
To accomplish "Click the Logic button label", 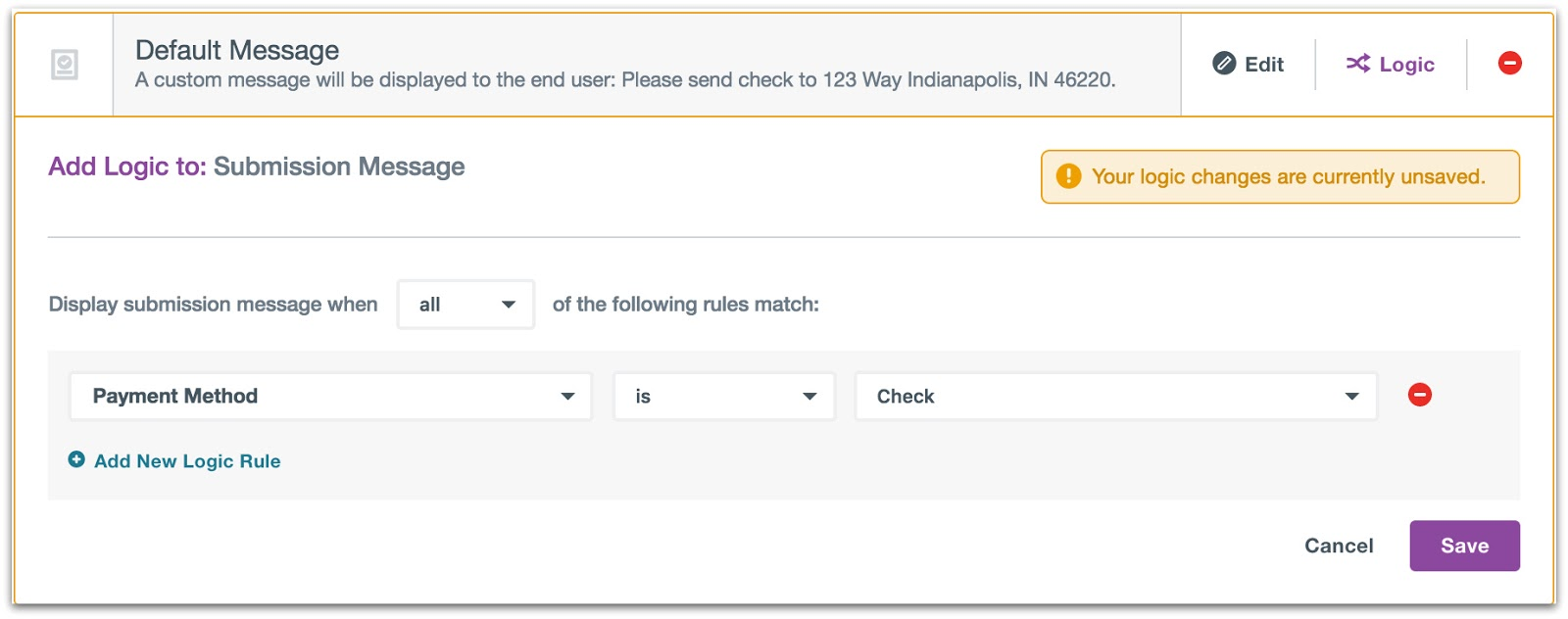I will (1406, 65).
